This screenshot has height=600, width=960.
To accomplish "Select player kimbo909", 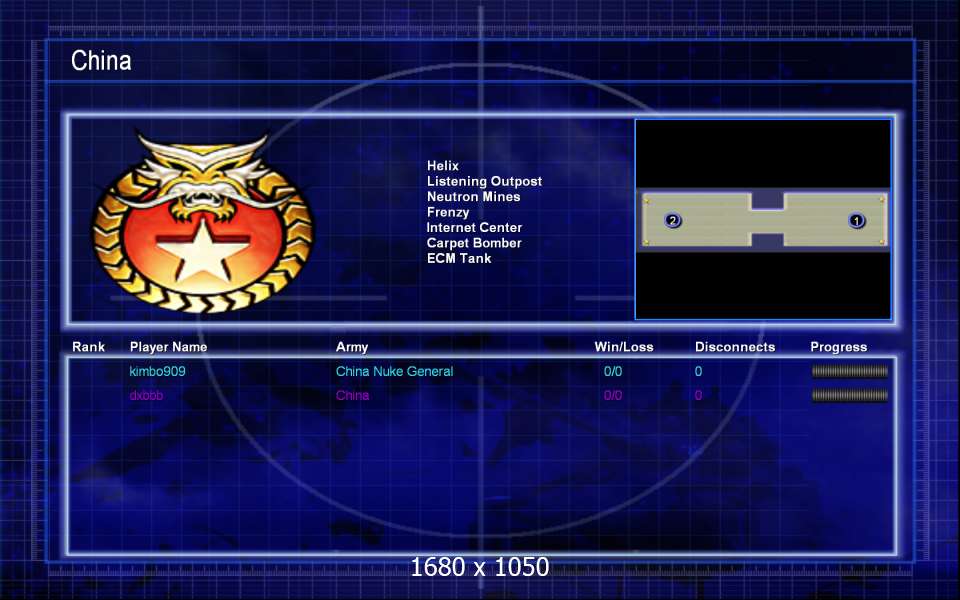I will (x=157, y=371).
